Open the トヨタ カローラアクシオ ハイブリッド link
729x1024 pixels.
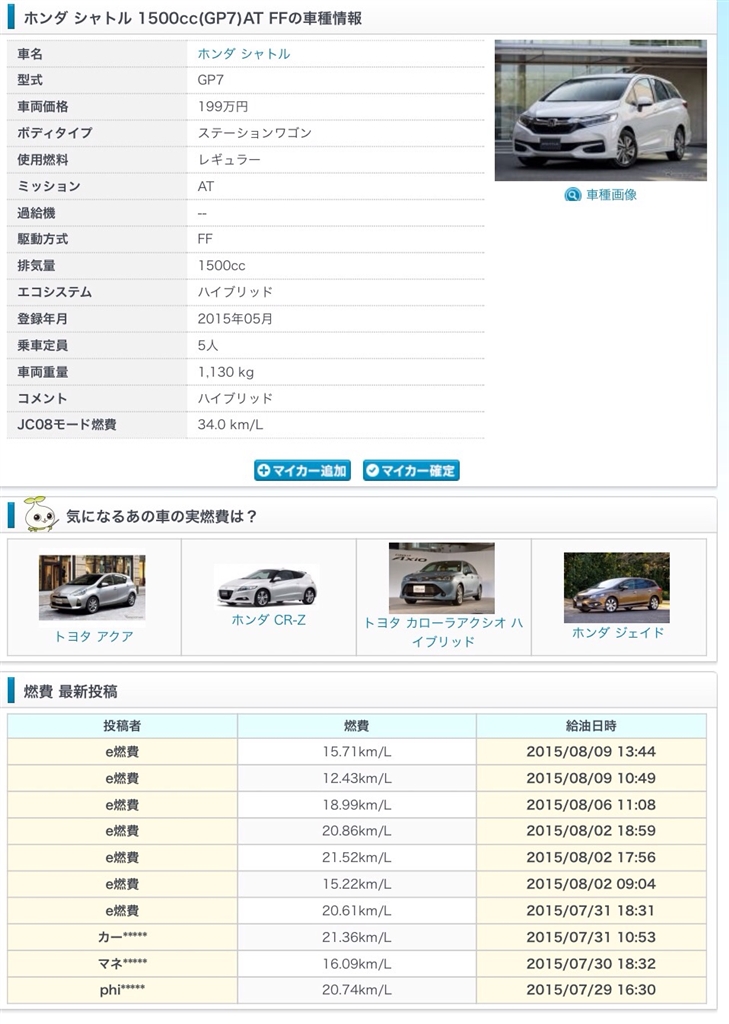tap(443, 632)
